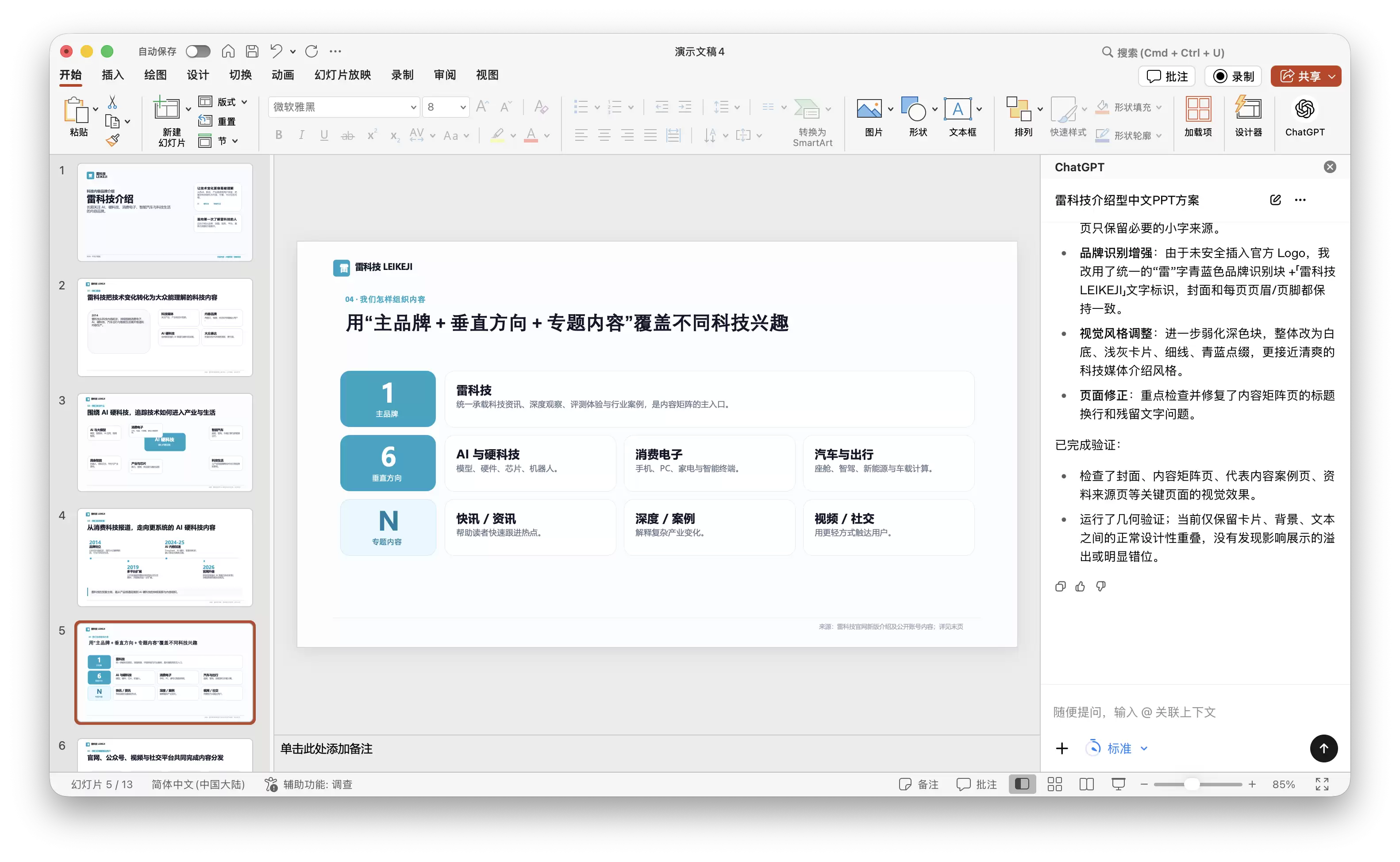Open the font size dropdown
This screenshot has width=1400, height=862.
tap(463, 107)
